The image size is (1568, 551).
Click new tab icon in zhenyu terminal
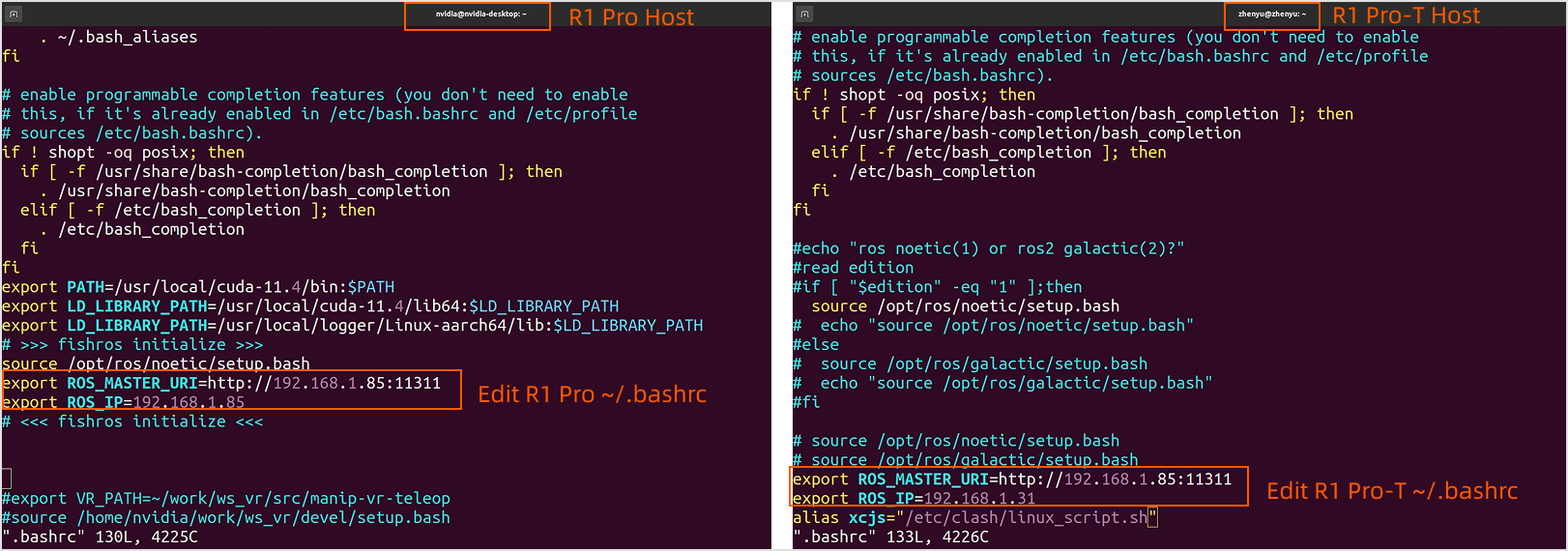click(804, 14)
